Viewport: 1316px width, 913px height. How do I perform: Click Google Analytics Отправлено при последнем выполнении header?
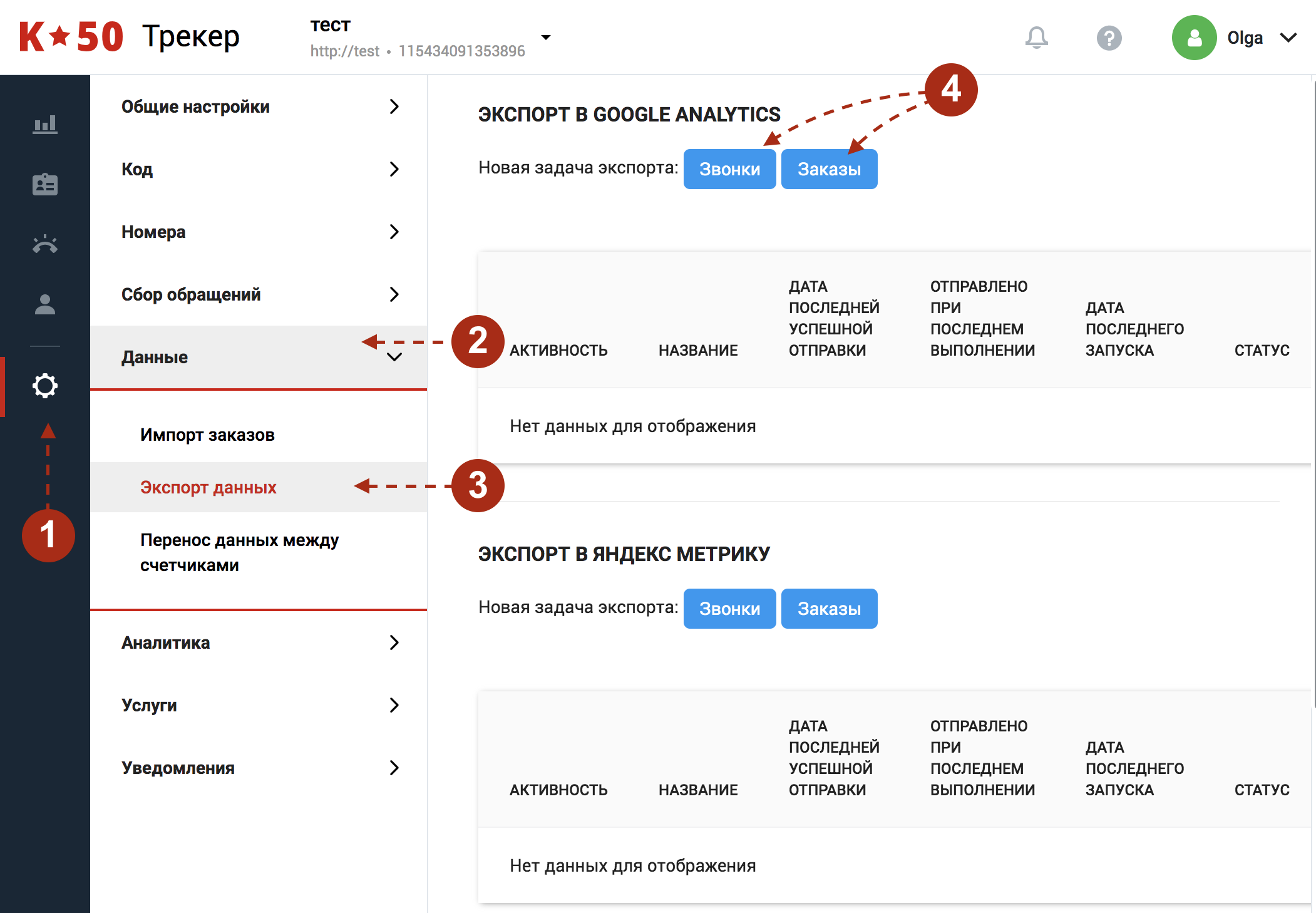tap(982, 318)
